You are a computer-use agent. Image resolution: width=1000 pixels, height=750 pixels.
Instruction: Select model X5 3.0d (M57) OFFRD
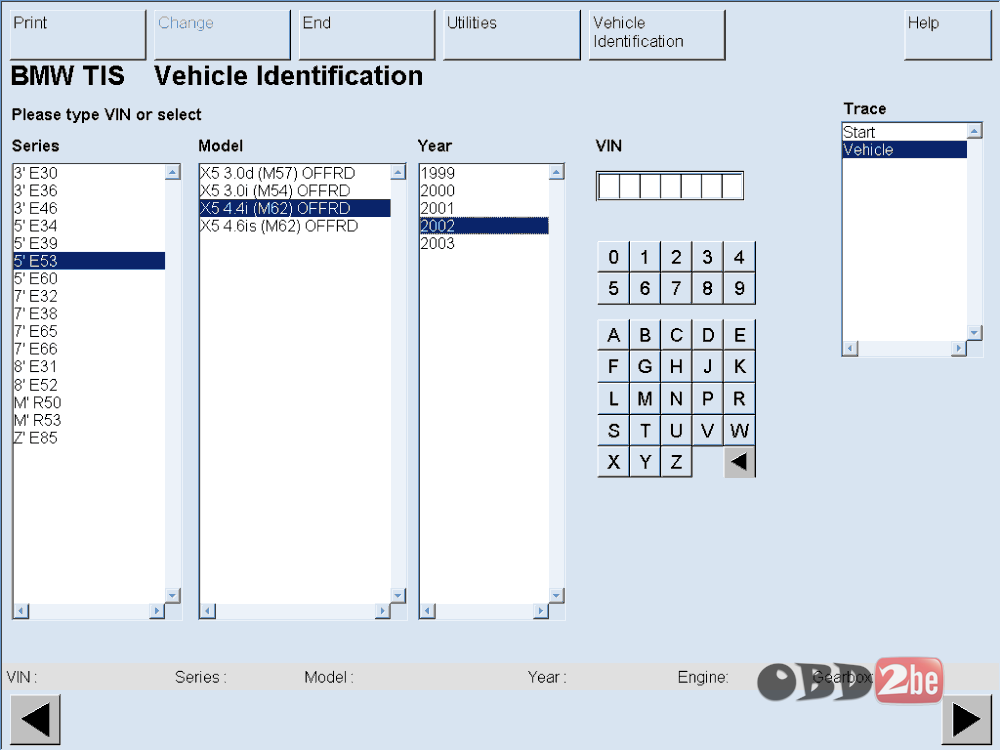295,173
